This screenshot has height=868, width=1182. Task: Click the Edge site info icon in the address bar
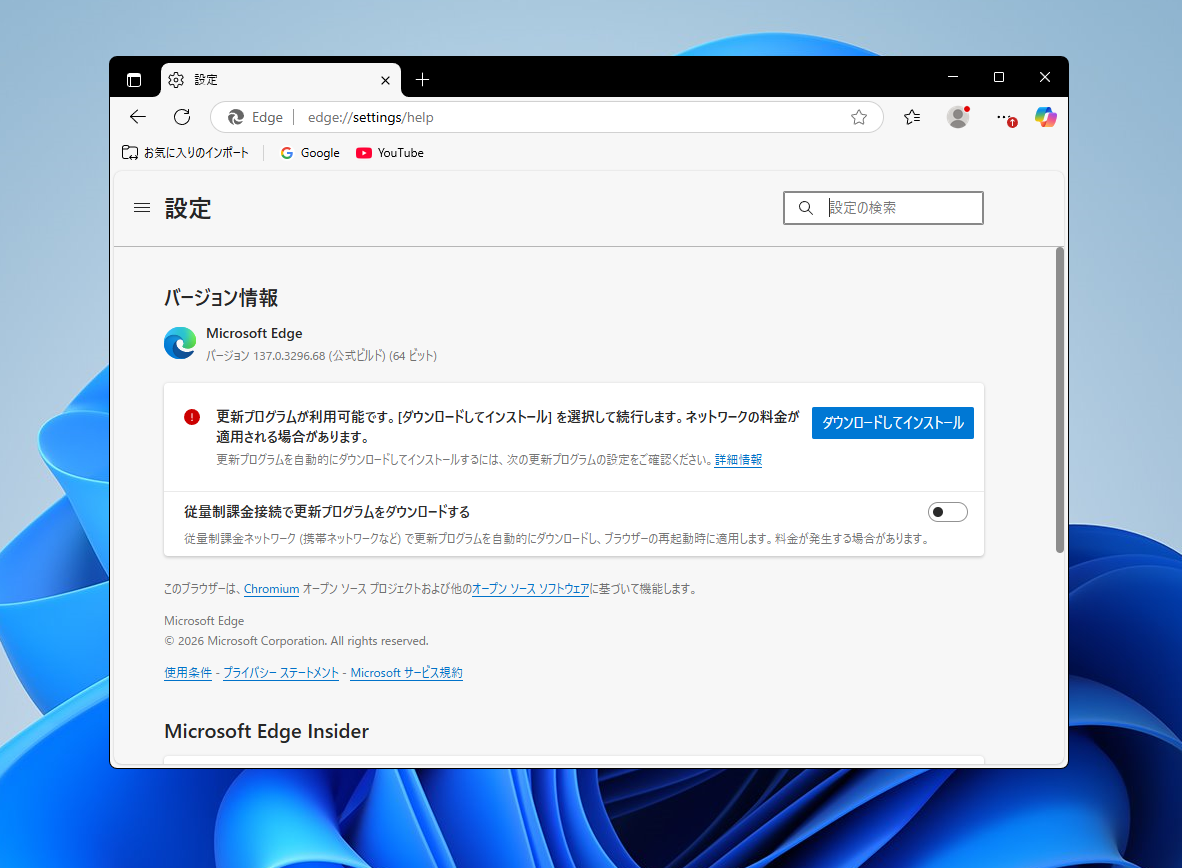(x=255, y=117)
